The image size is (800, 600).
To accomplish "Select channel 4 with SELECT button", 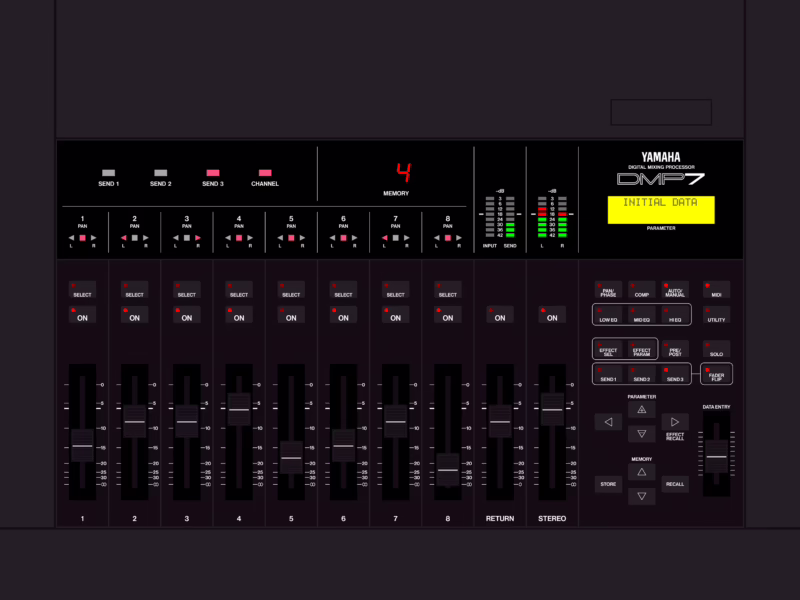I will pos(239,289).
